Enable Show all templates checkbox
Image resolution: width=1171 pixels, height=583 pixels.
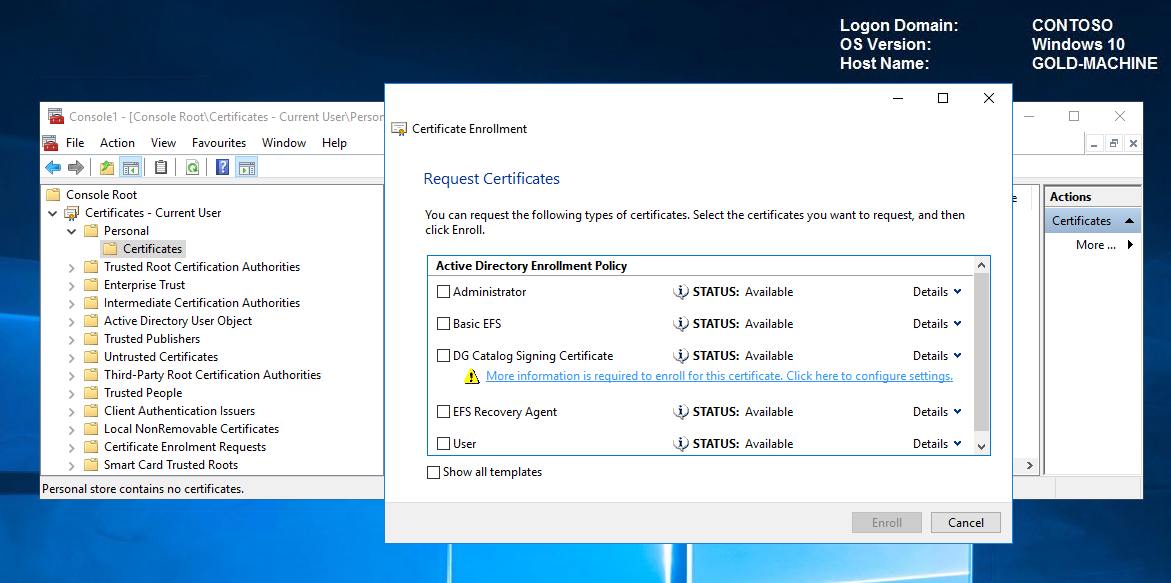pyautogui.click(x=433, y=473)
